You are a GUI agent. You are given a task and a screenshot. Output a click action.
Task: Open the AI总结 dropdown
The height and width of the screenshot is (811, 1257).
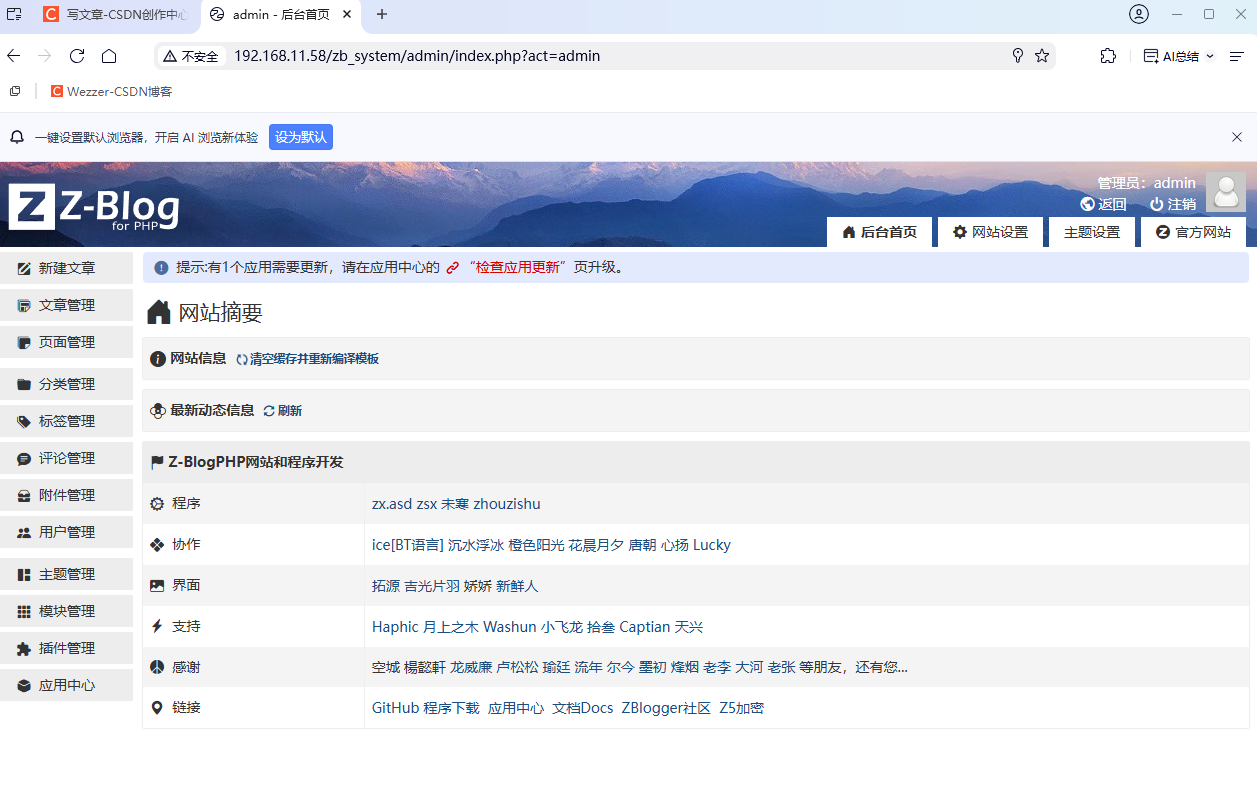point(1179,56)
